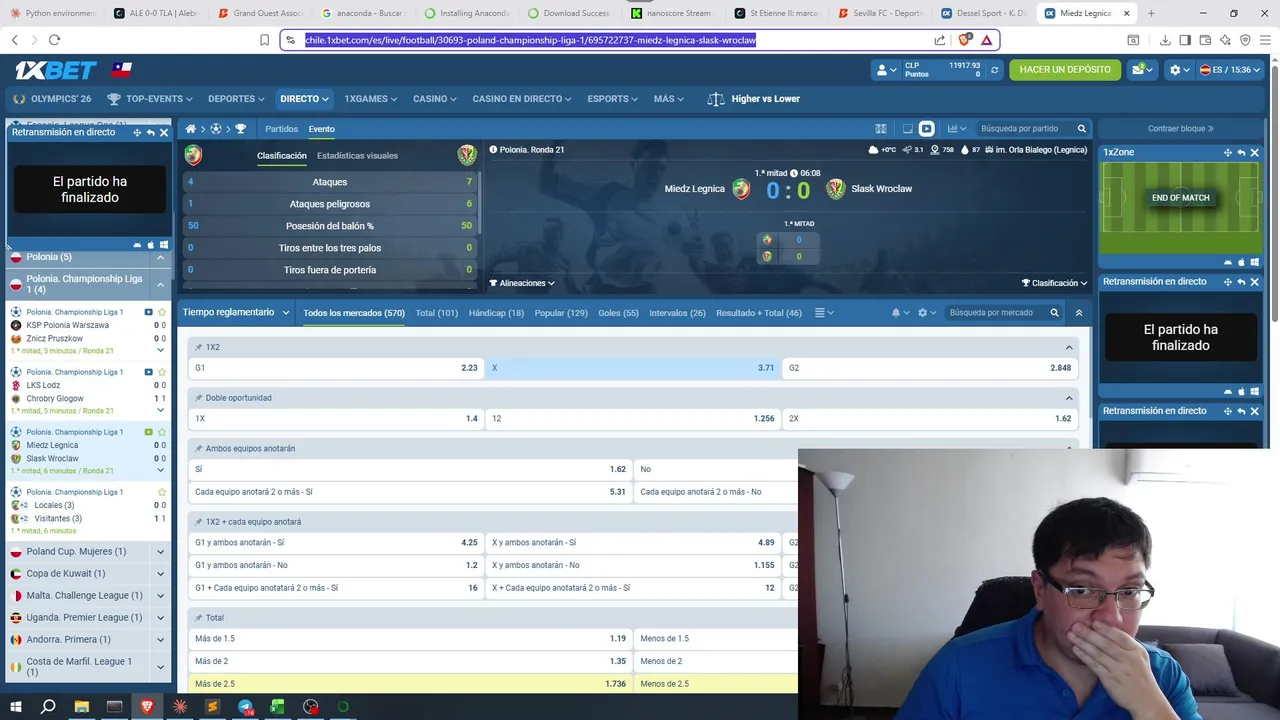Image resolution: width=1280 pixels, height=720 pixels.
Task: Click the magnifier in Búsqueda por mercado
Action: (1054, 313)
